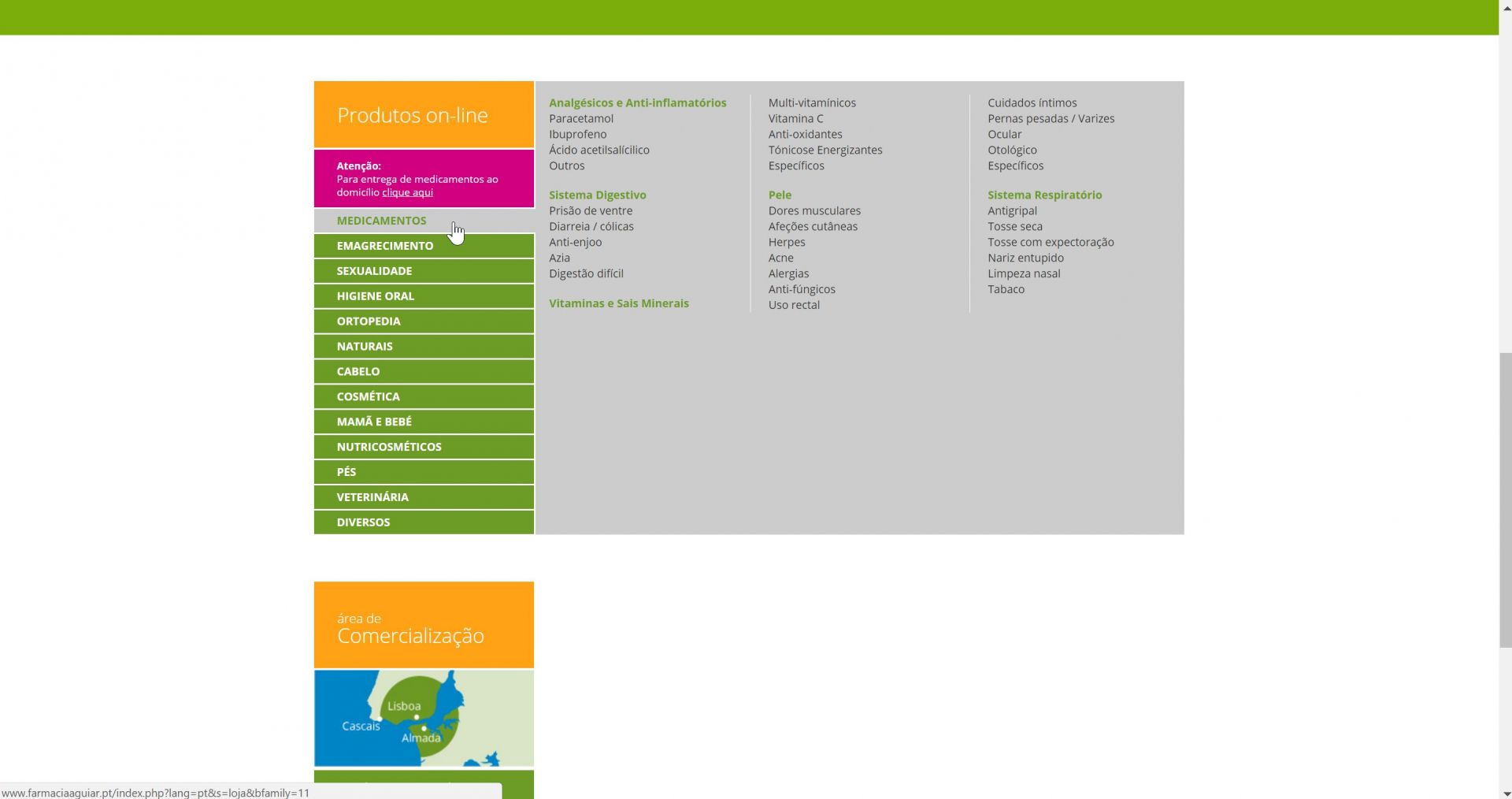This screenshot has height=799, width=1512.
Task: Open the Sistema Respiratório heading
Action: (1044, 195)
